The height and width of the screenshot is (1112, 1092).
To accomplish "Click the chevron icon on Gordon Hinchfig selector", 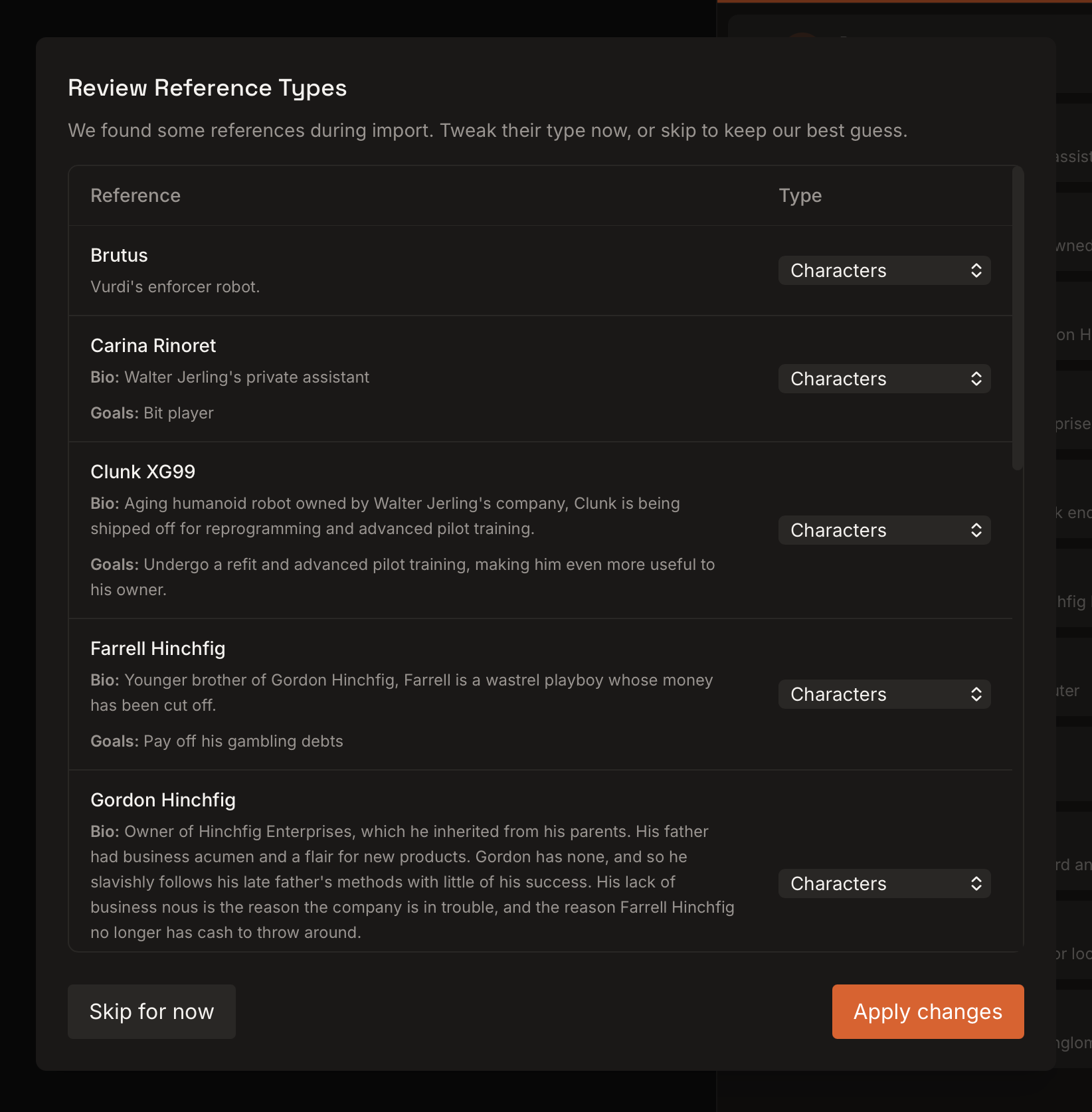I will pyautogui.click(x=976, y=883).
